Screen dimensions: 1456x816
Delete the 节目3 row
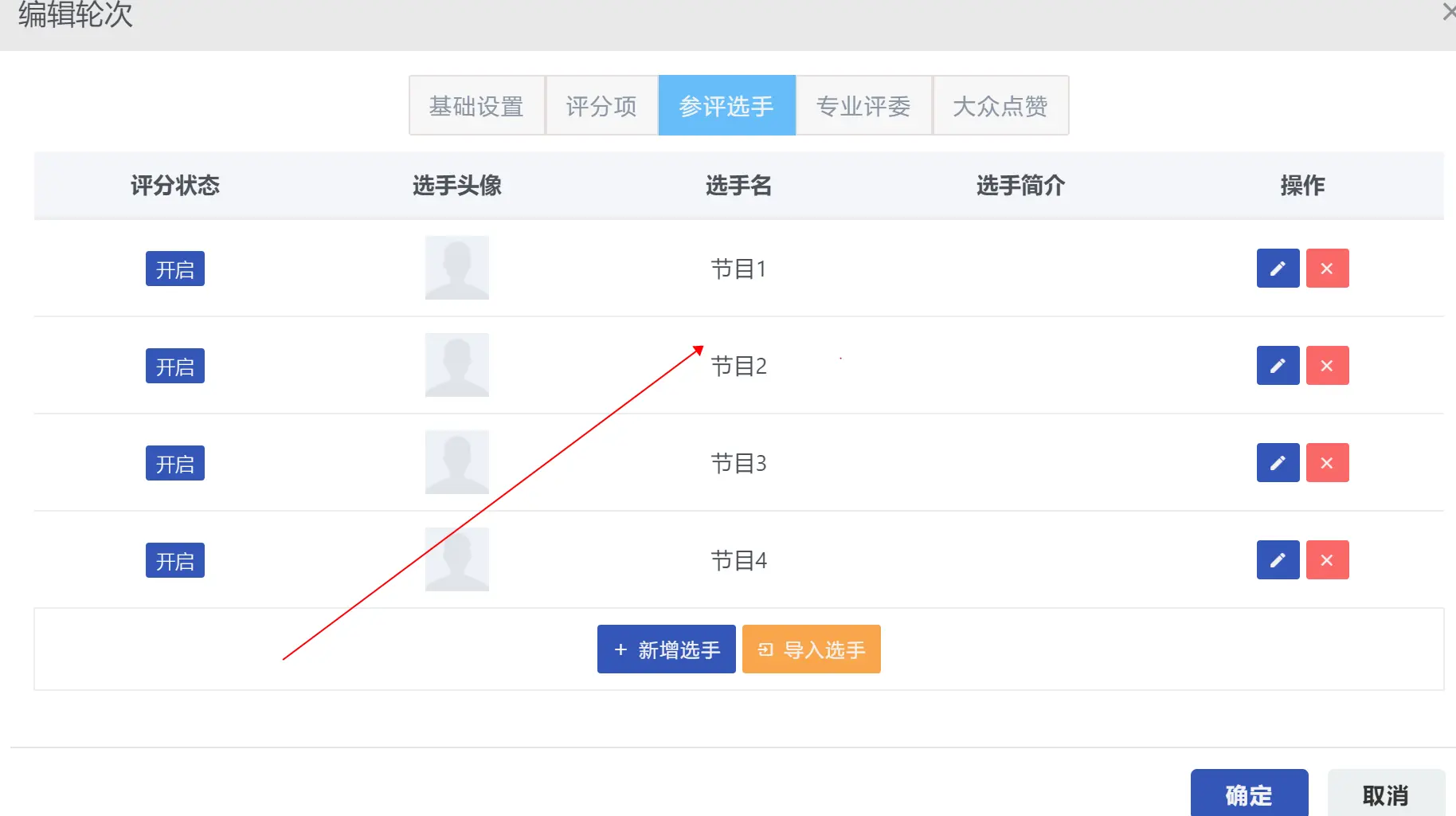tap(1327, 463)
